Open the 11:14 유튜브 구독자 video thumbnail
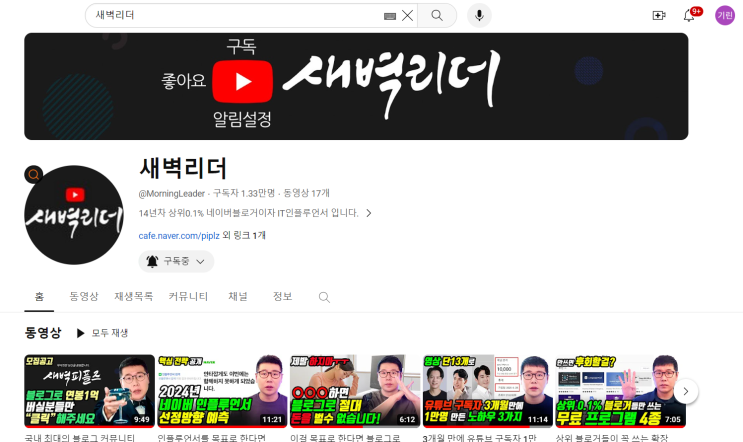The width and height of the screenshot is (743, 442). 488,391
